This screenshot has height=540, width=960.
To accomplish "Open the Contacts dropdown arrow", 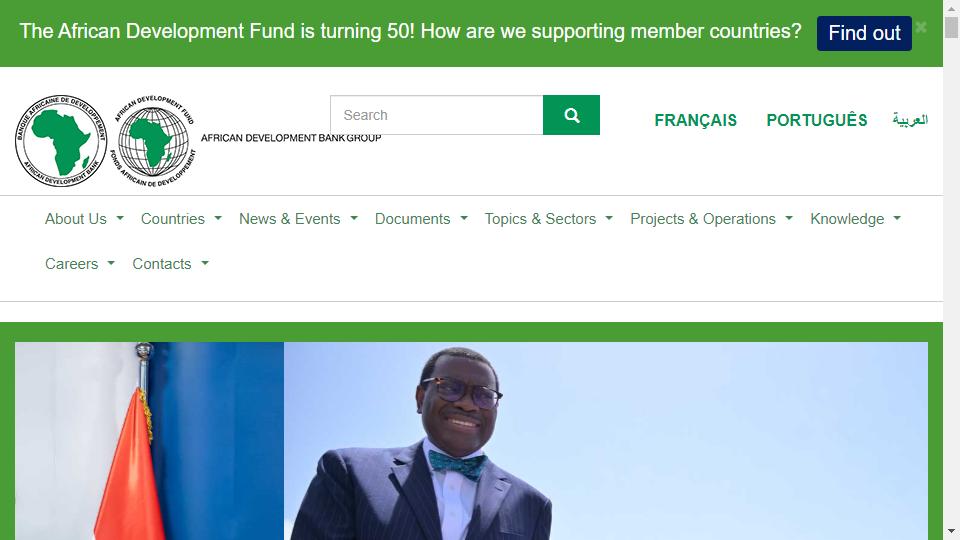I will point(205,263).
